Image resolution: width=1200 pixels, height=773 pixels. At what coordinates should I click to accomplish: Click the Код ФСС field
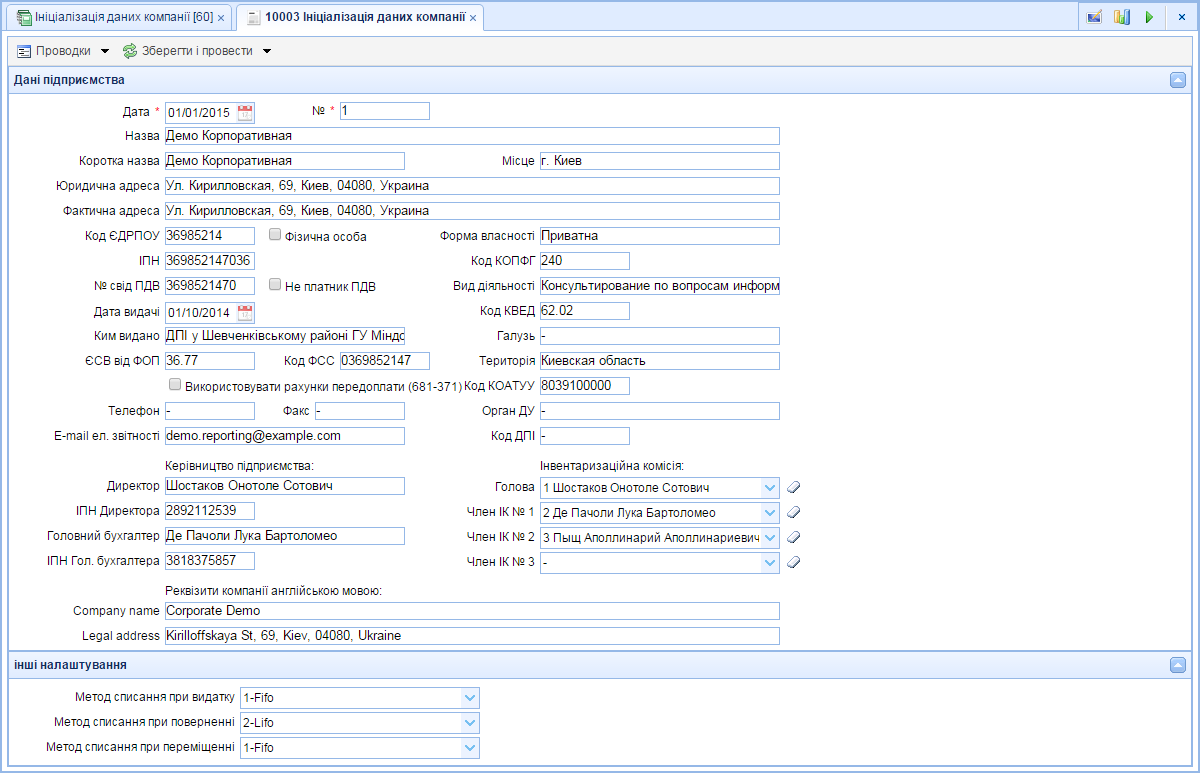(x=385, y=361)
